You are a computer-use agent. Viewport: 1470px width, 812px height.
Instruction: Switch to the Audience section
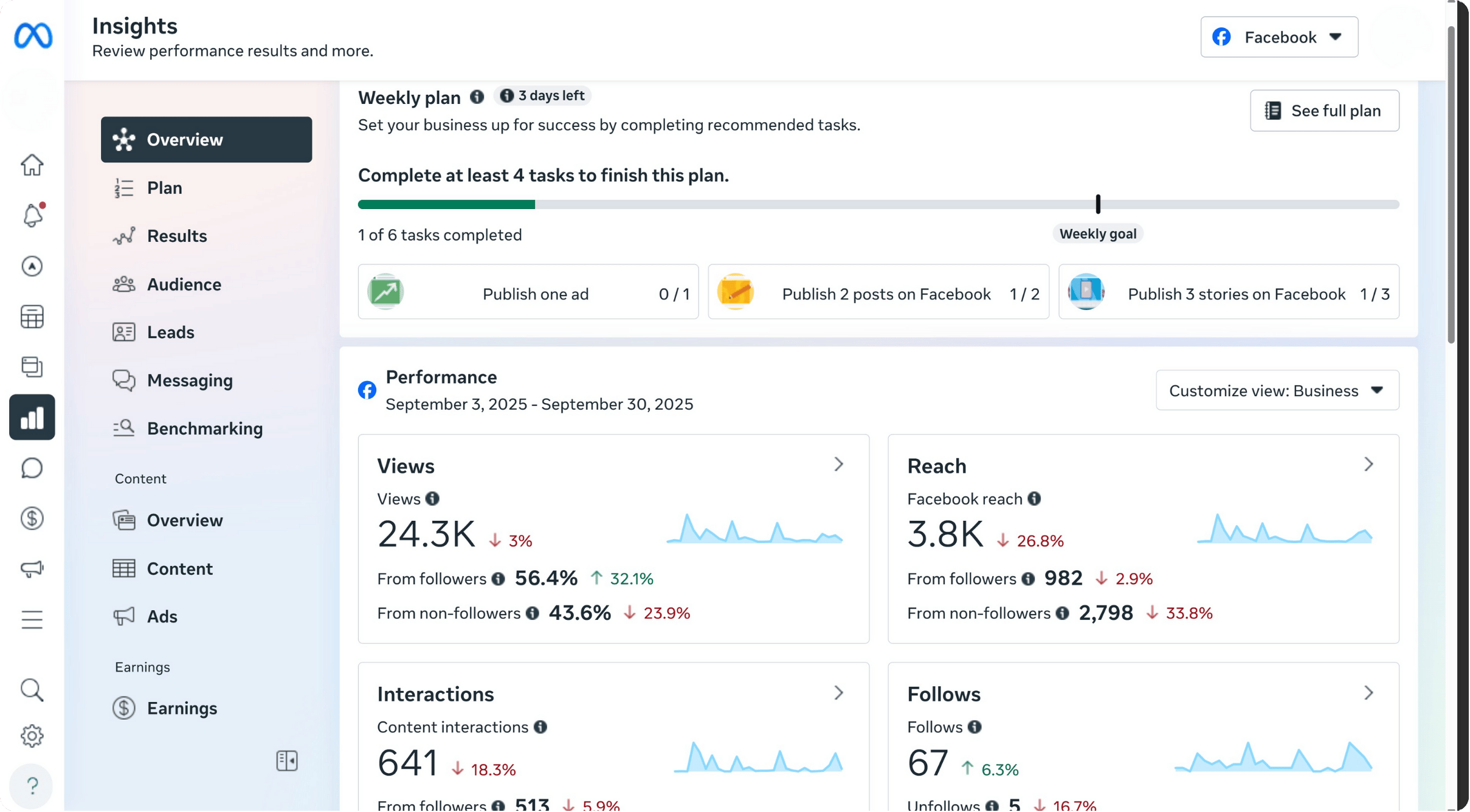click(184, 284)
